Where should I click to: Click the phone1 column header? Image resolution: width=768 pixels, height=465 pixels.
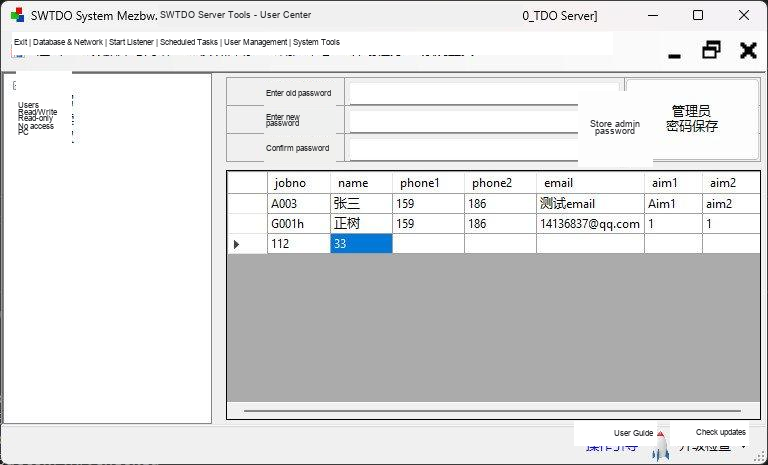tap(428, 183)
